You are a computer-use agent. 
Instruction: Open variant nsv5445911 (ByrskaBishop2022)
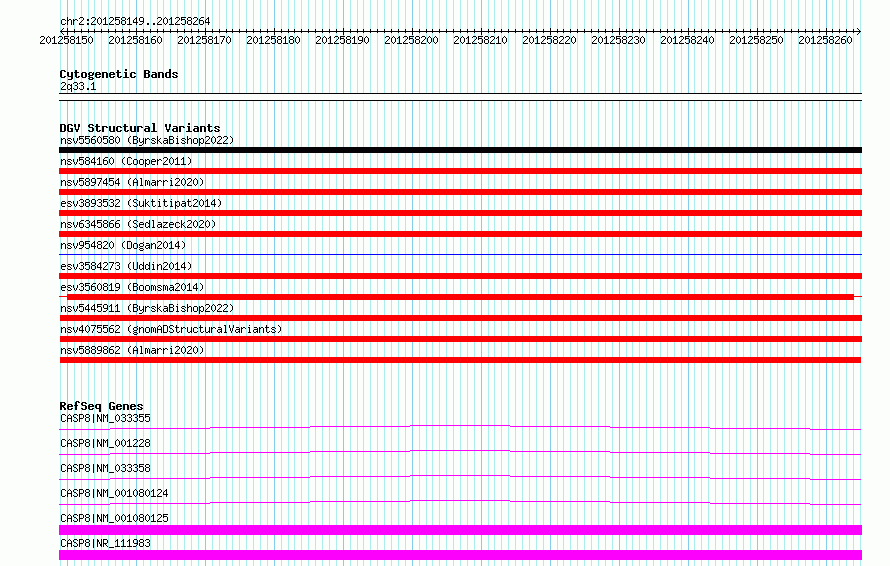pos(146,308)
